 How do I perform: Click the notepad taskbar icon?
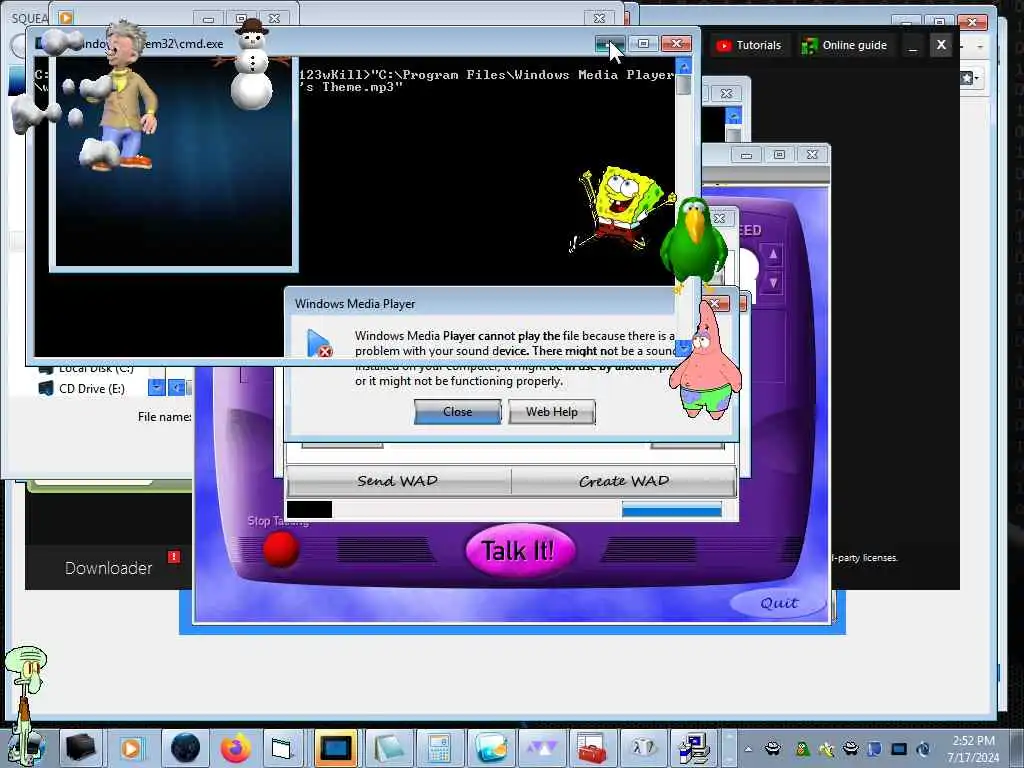click(389, 748)
